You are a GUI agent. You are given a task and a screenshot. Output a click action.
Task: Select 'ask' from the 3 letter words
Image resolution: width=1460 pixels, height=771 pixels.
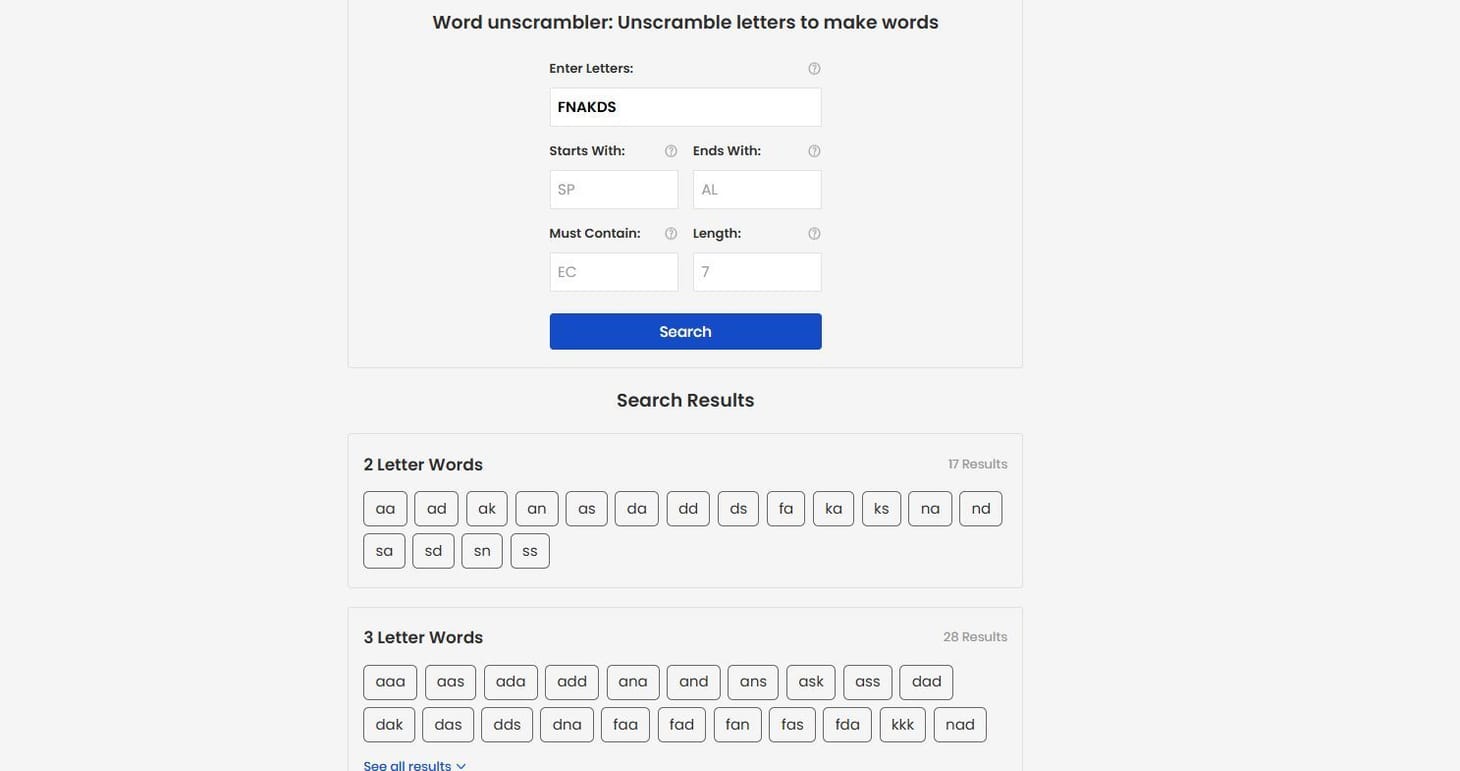pos(810,679)
